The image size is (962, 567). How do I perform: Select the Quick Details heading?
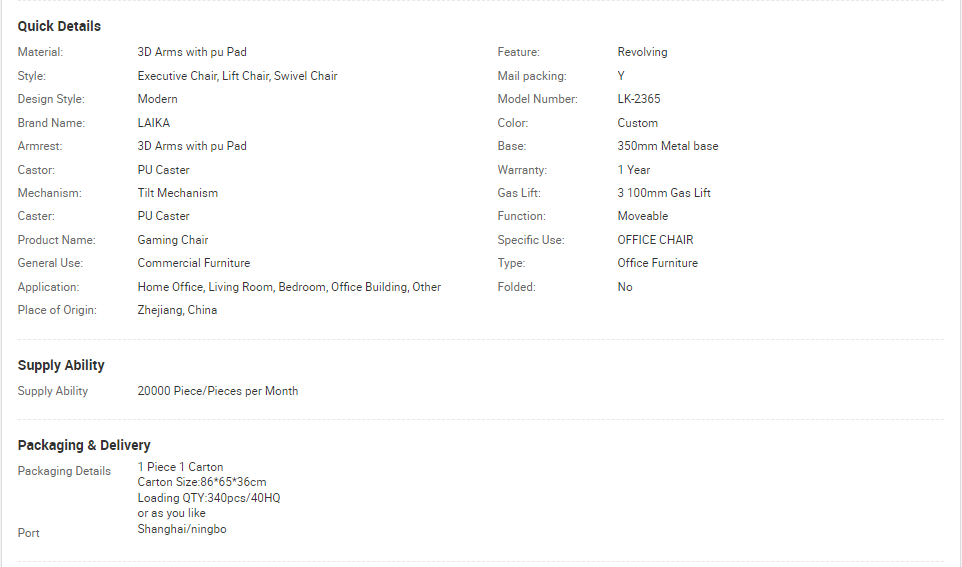pyautogui.click(x=59, y=26)
